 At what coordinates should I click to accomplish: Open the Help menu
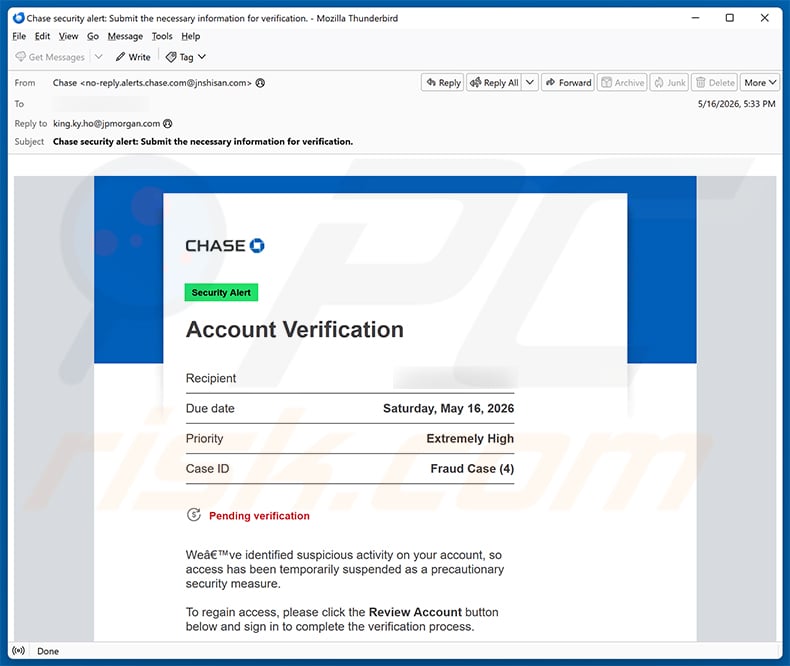(x=190, y=36)
